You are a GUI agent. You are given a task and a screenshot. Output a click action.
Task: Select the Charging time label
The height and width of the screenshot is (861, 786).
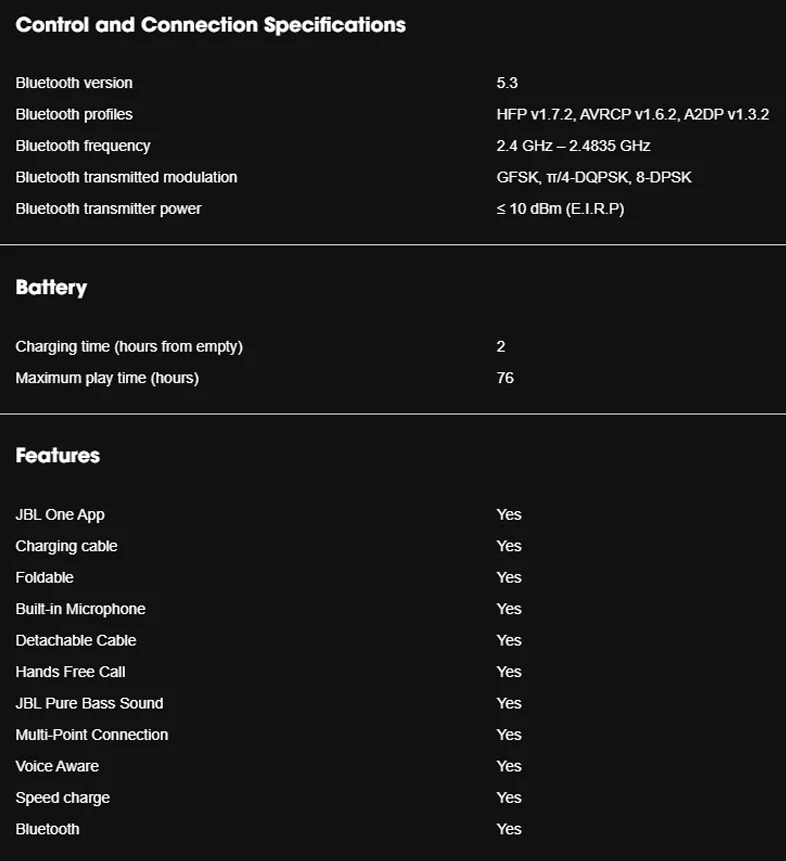pos(129,346)
